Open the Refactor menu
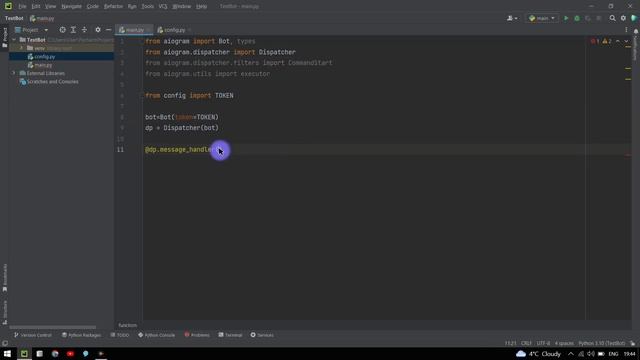This screenshot has width=640, height=360. pos(113,7)
